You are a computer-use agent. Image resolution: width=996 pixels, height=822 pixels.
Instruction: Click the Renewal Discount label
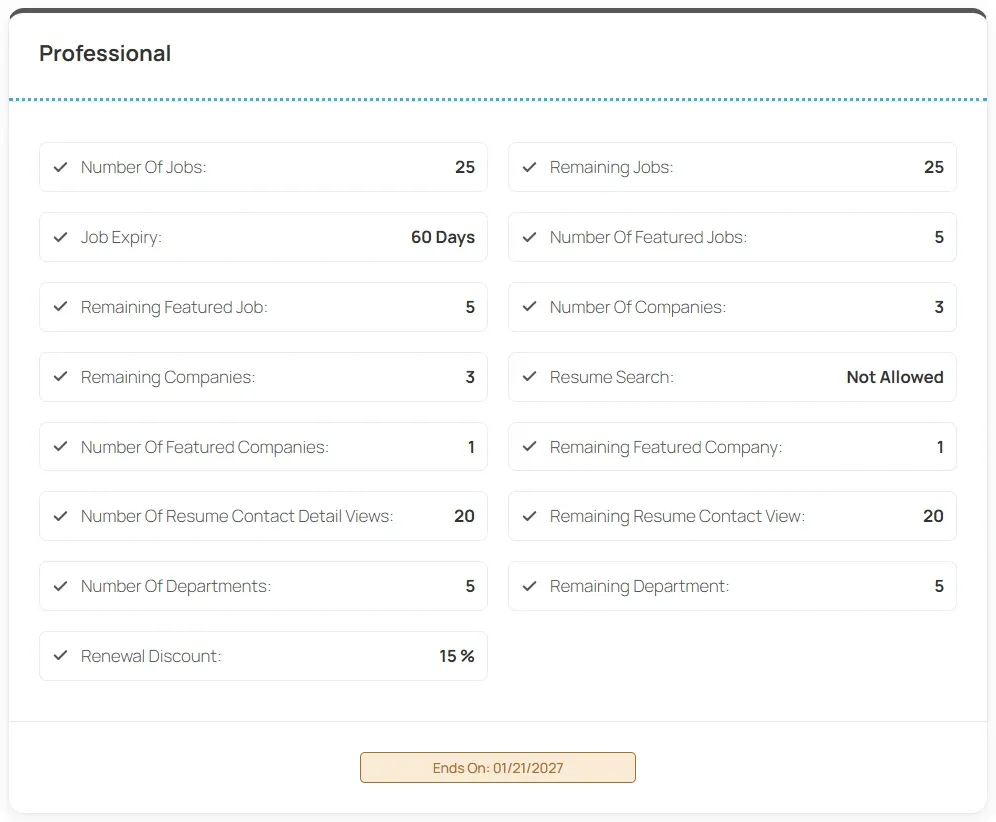pyautogui.click(x=151, y=656)
